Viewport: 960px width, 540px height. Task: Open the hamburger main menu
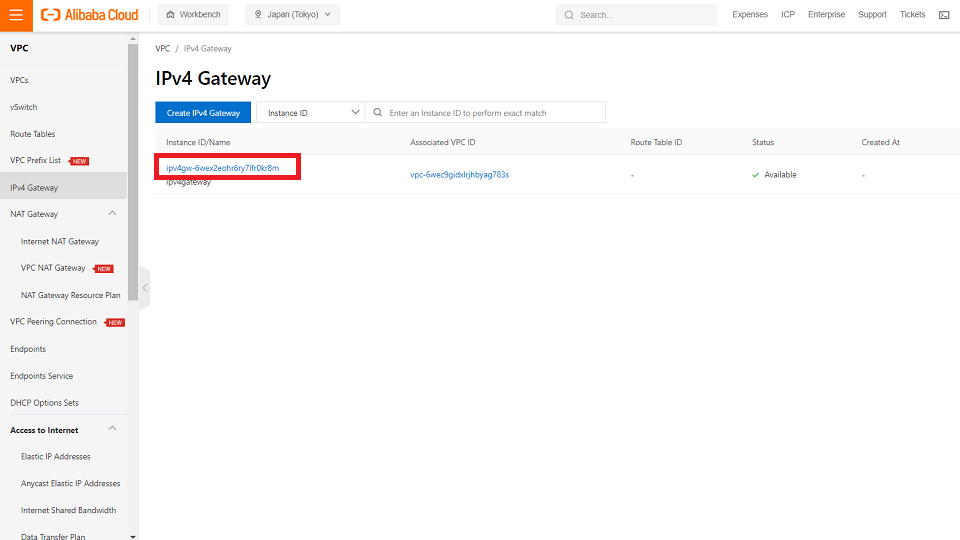[x=16, y=15]
